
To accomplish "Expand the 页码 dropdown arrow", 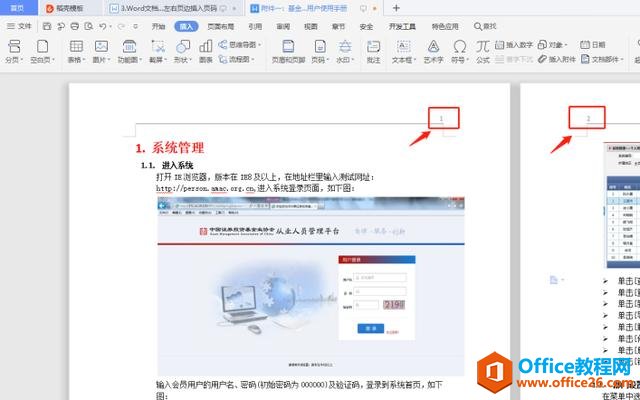I will click(328, 60).
